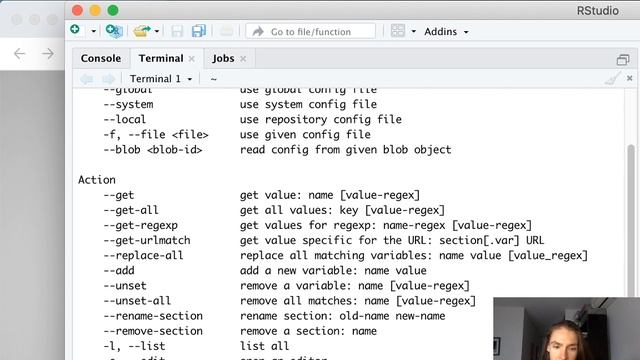Select the Terminal tab
Image resolution: width=640 pixels, height=360 pixels.
(161, 58)
